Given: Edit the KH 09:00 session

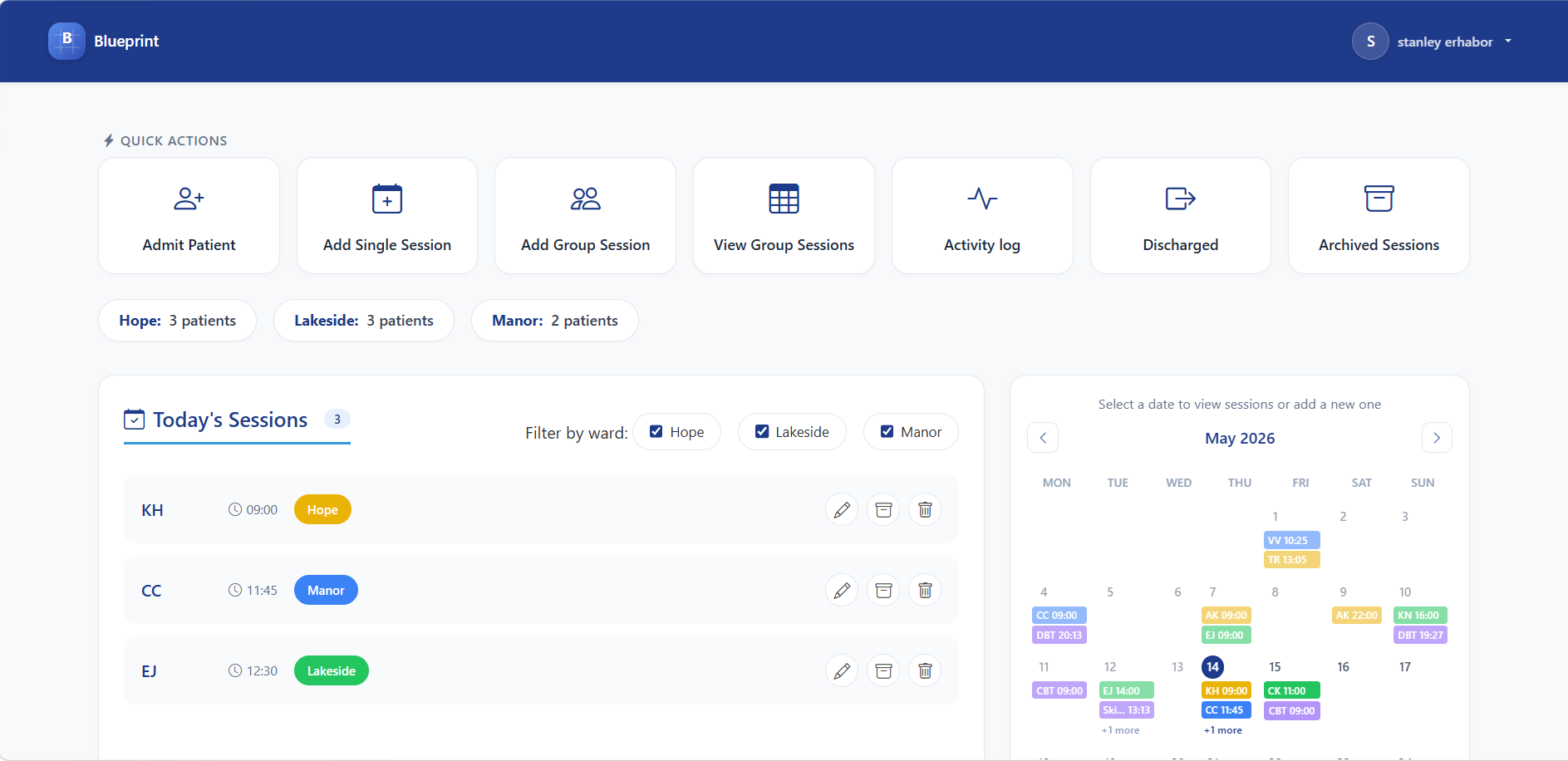Looking at the screenshot, I should click(x=842, y=510).
